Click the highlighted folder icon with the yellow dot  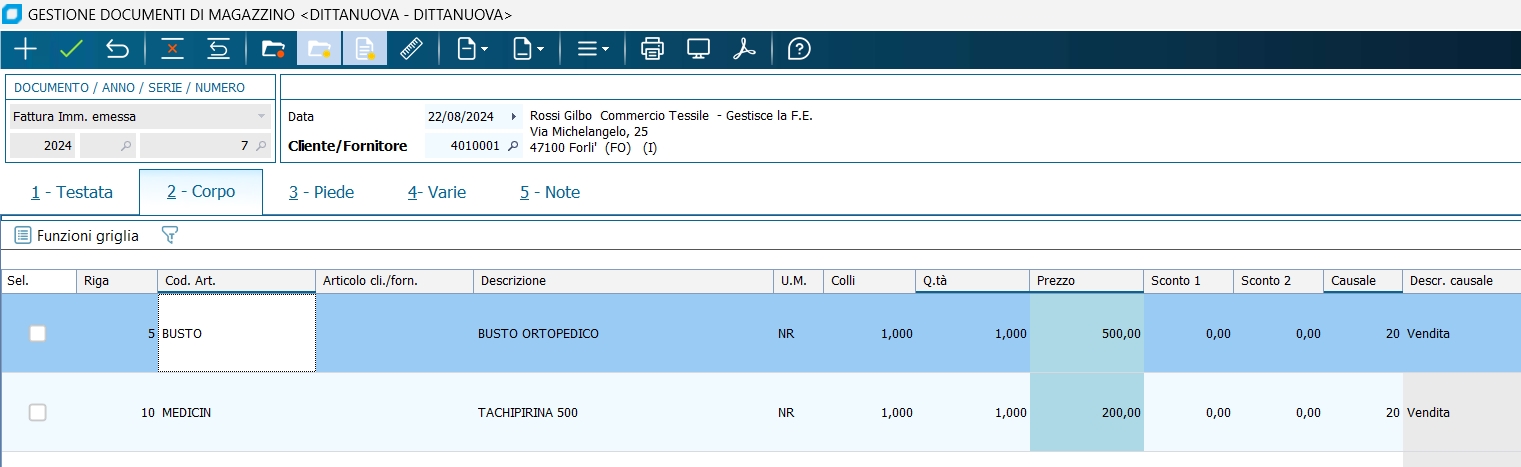pos(319,49)
